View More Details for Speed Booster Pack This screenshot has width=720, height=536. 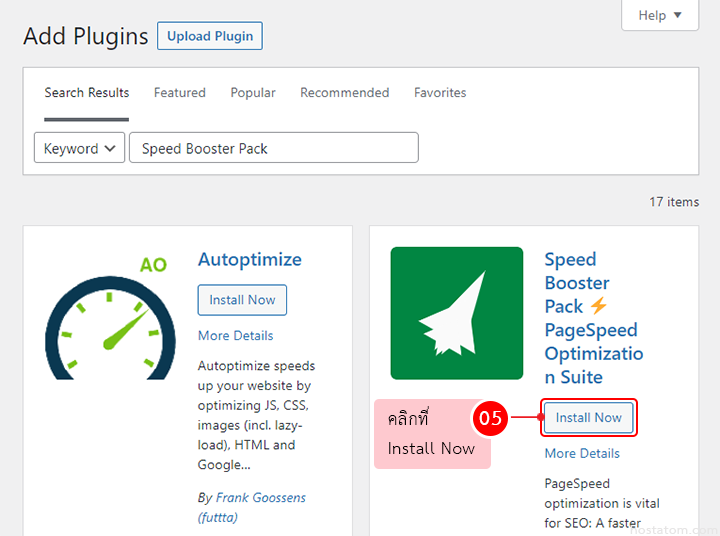coord(582,453)
